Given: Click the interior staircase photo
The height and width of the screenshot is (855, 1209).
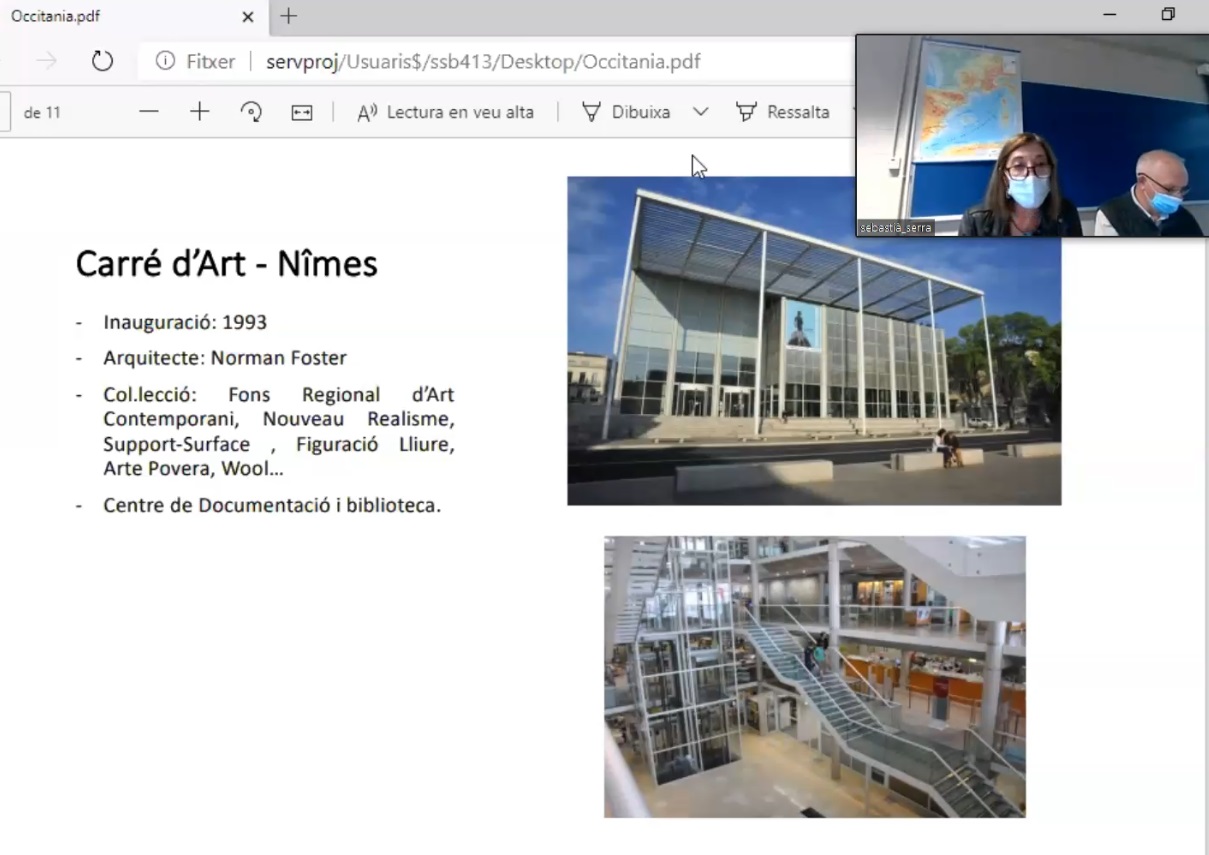Looking at the screenshot, I should (814, 677).
